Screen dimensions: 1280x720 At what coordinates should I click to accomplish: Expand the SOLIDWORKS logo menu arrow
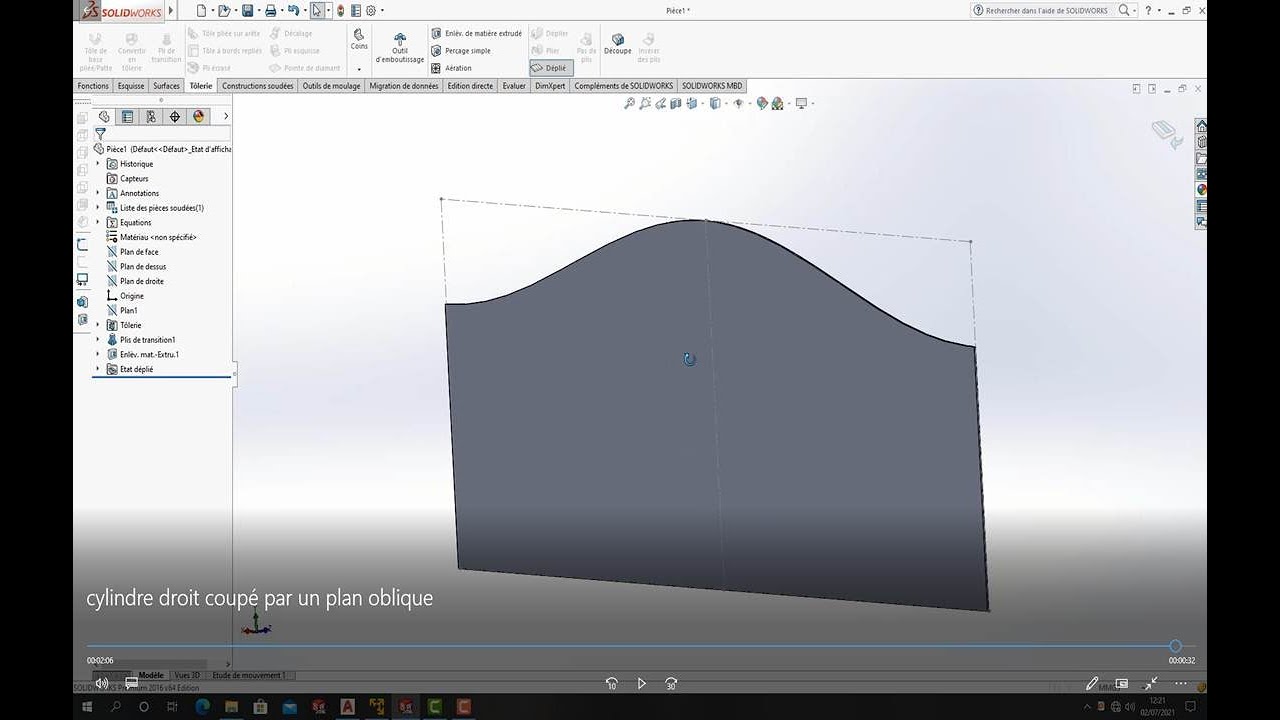[171, 11]
